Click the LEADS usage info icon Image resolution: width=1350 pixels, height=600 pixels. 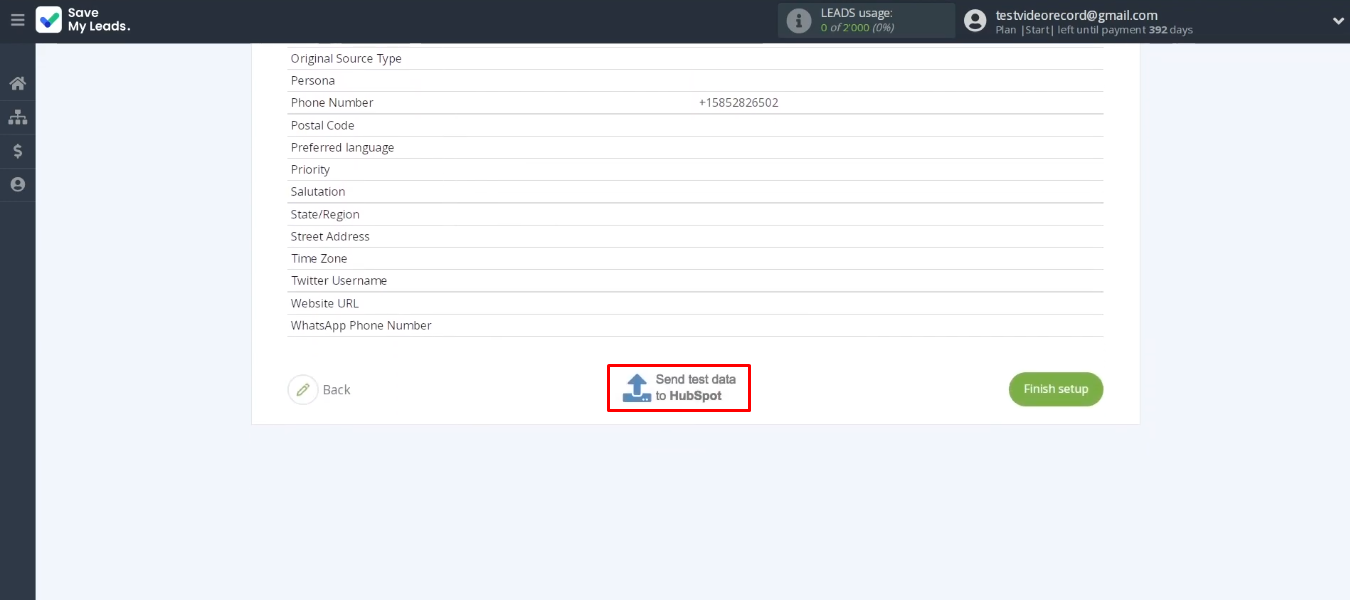point(798,20)
